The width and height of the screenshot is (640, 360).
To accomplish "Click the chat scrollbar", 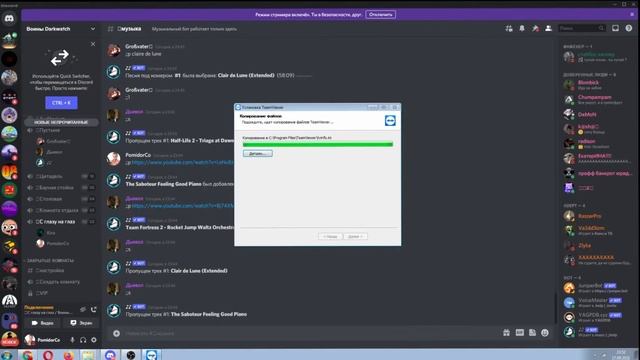I will coord(555,308).
